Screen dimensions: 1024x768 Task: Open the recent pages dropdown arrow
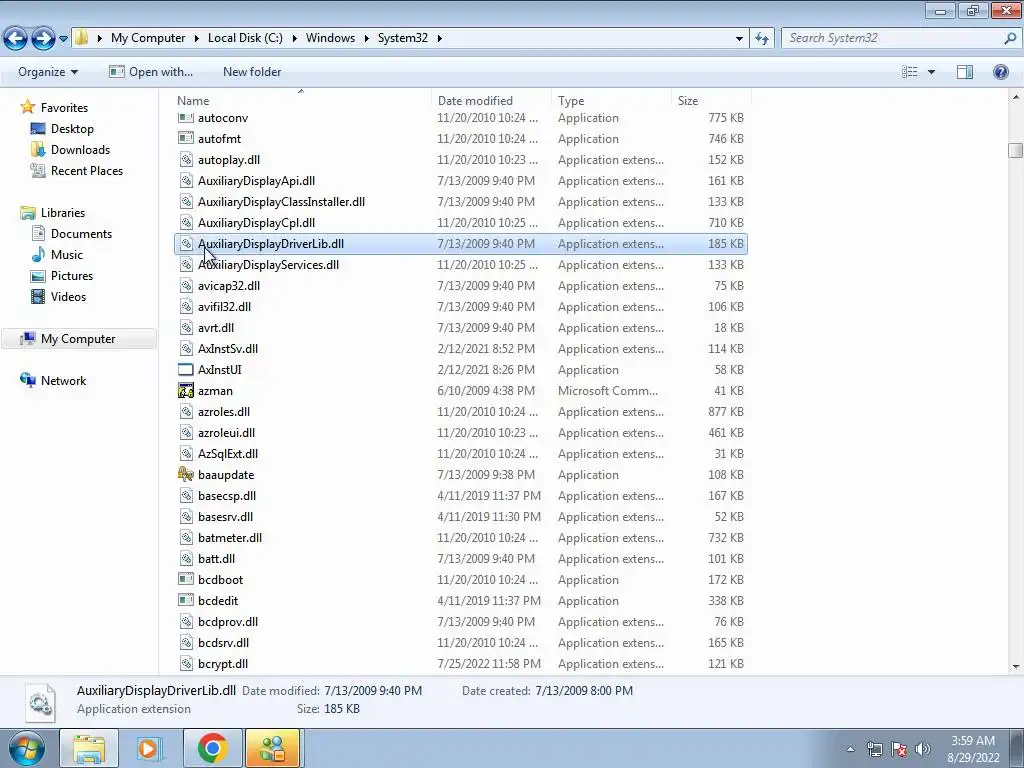[x=63, y=39]
